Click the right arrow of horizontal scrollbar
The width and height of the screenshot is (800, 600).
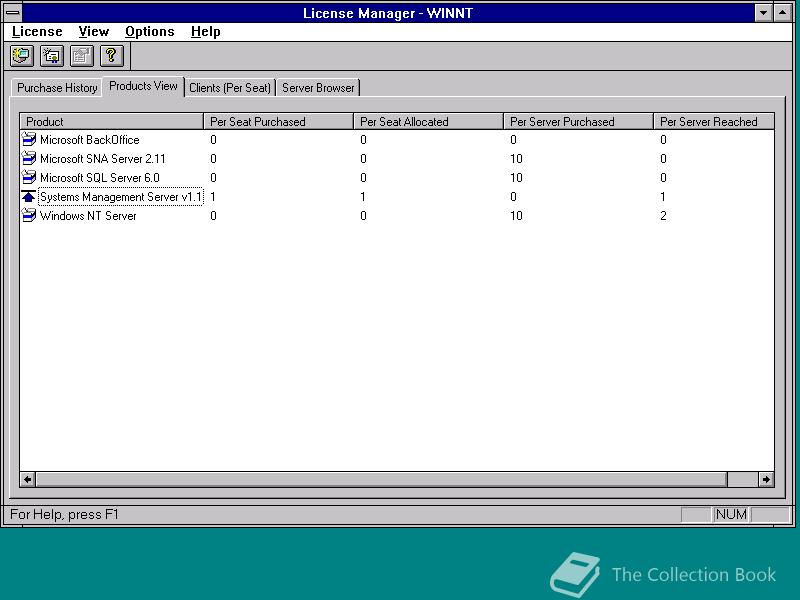(766, 479)
